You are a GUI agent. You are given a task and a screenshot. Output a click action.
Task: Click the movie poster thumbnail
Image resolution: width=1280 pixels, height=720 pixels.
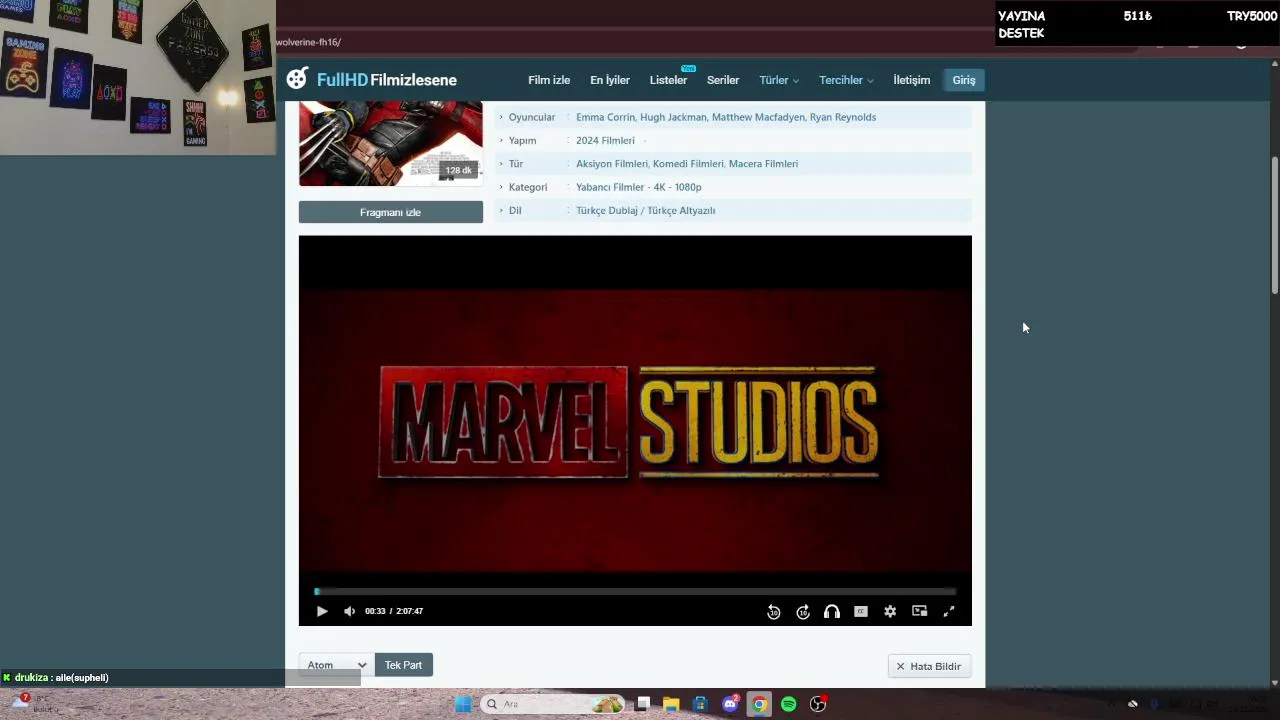tap(390, 143)
